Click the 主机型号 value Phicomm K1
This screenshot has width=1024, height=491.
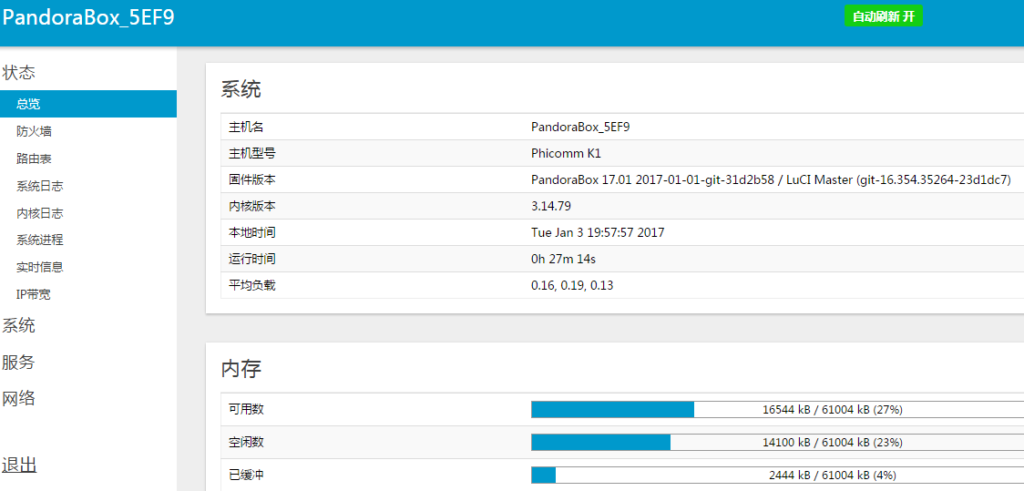(x=566, y=154)
